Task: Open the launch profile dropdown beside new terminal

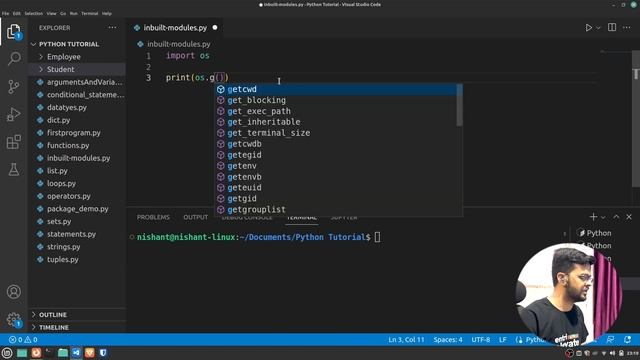Action: pyautogui.click(x=603, y=217)
